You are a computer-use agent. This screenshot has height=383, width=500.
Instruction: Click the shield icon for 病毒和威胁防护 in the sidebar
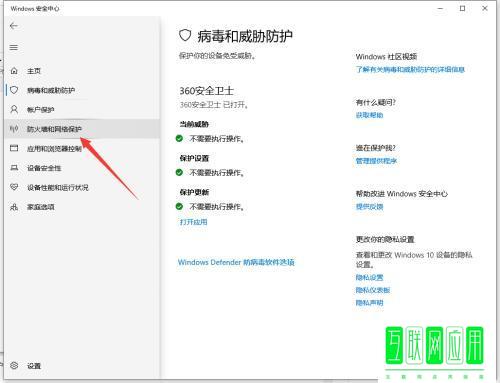coord(14,90)
